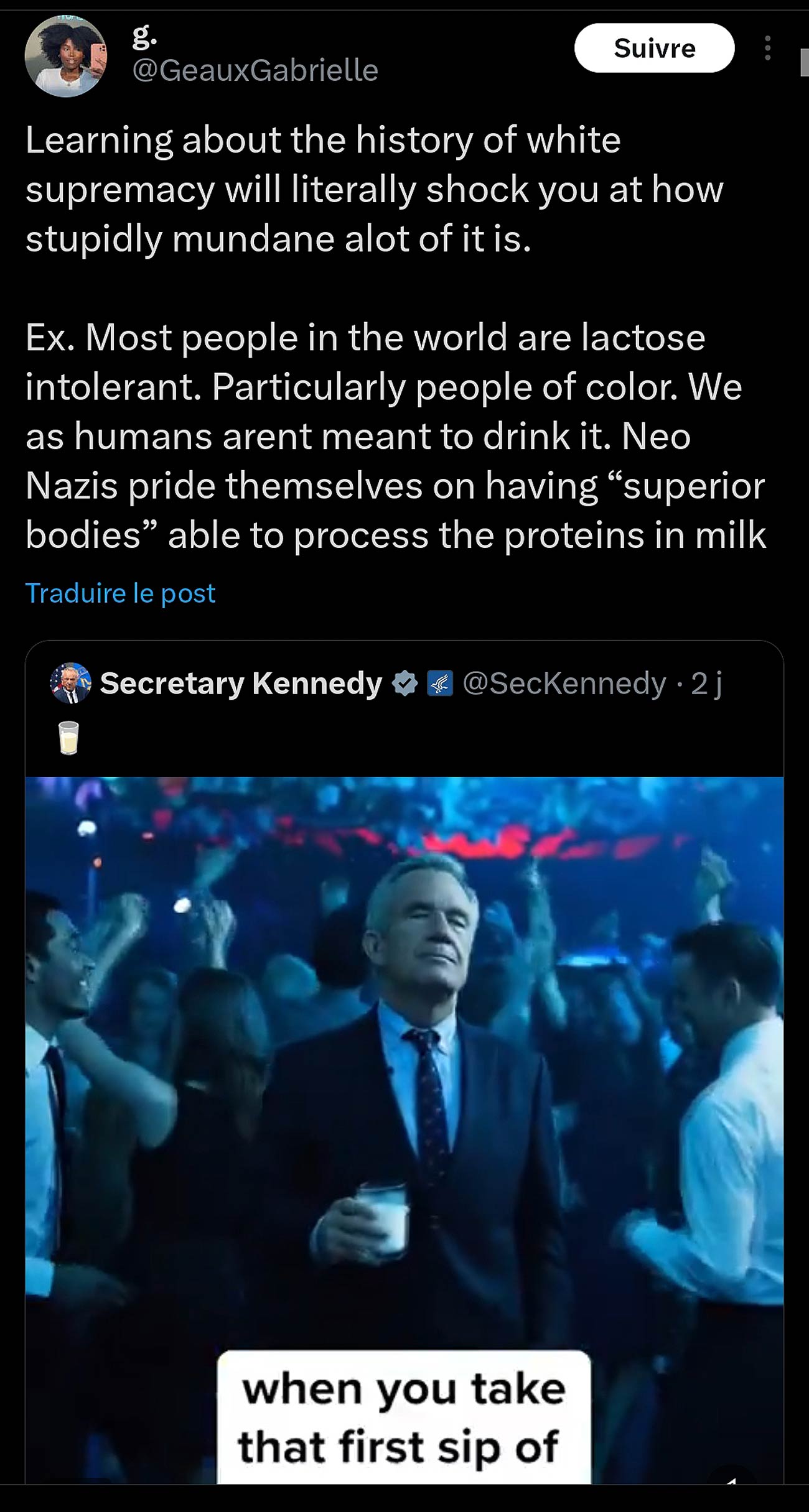The width and height of the screenshot is (809, 1512).
Task: Click the HHS affiliation badge icon
Action: tap(440, 683)
